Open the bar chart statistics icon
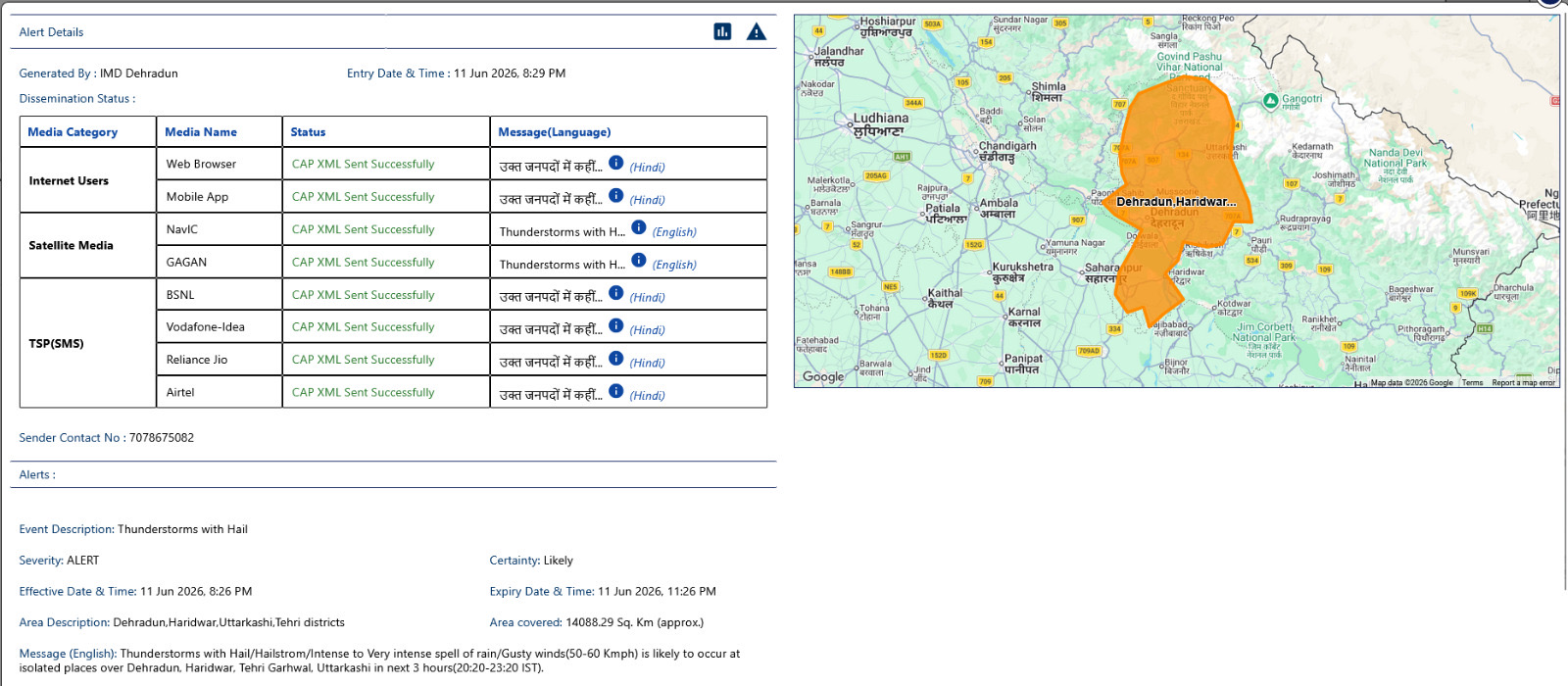This screenshot has height=686, width=1568. point(722,31)
